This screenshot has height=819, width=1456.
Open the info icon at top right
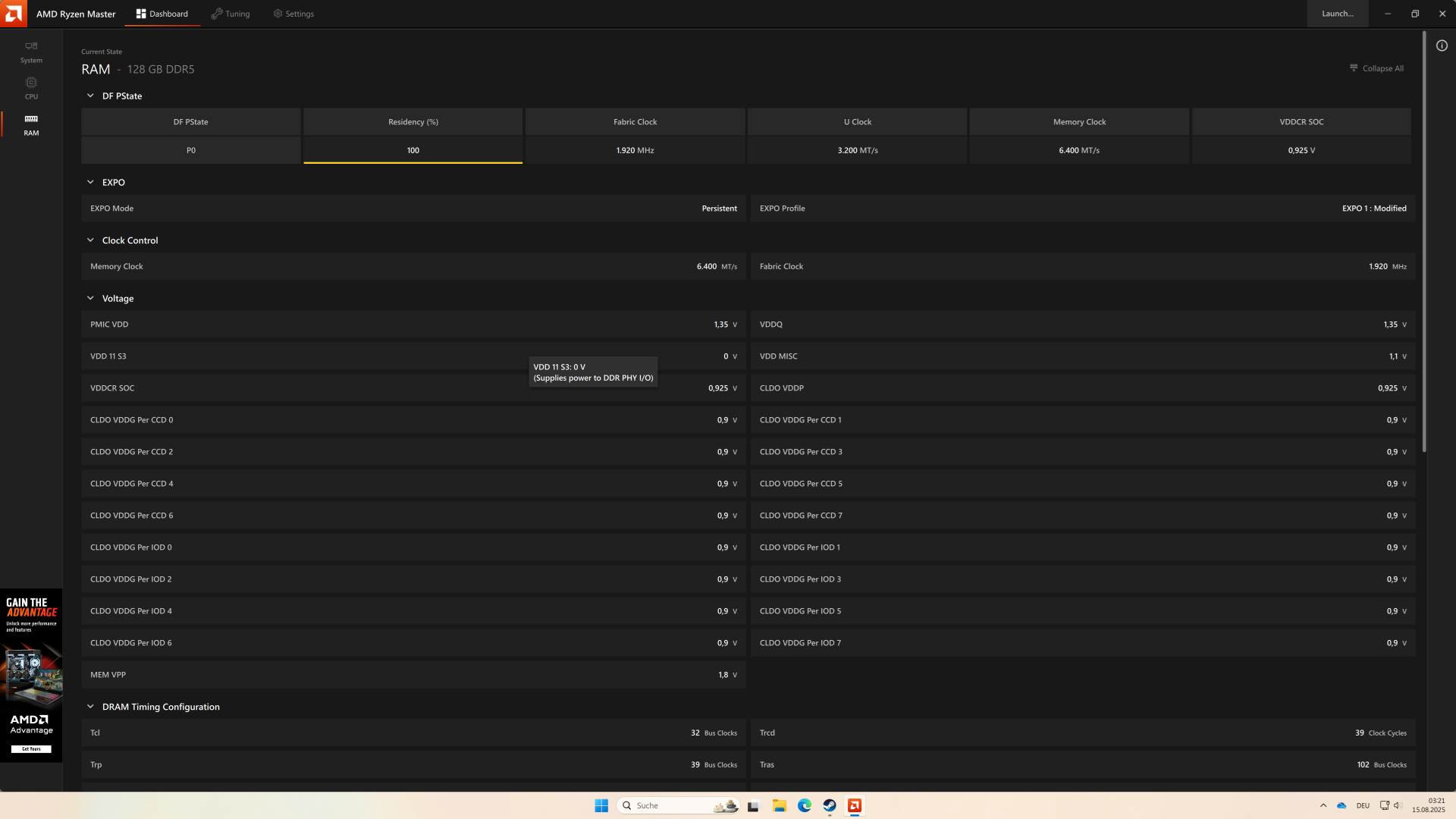[x=1442, y=45]
